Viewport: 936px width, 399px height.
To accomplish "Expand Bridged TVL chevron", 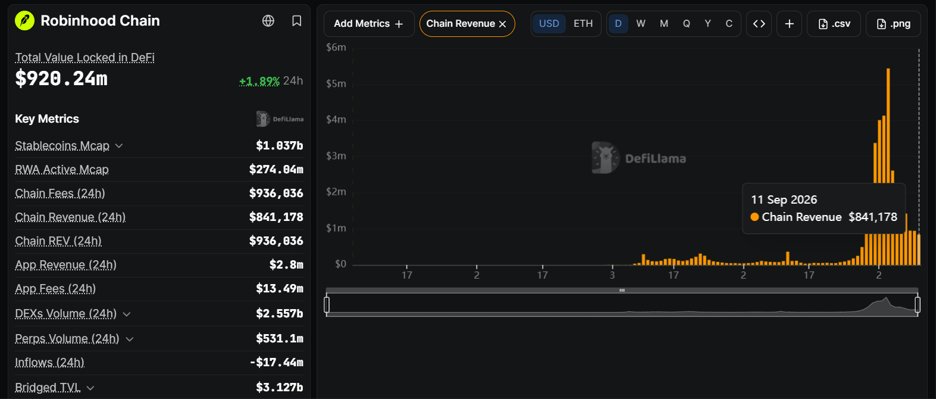I will tap(90, 388).
